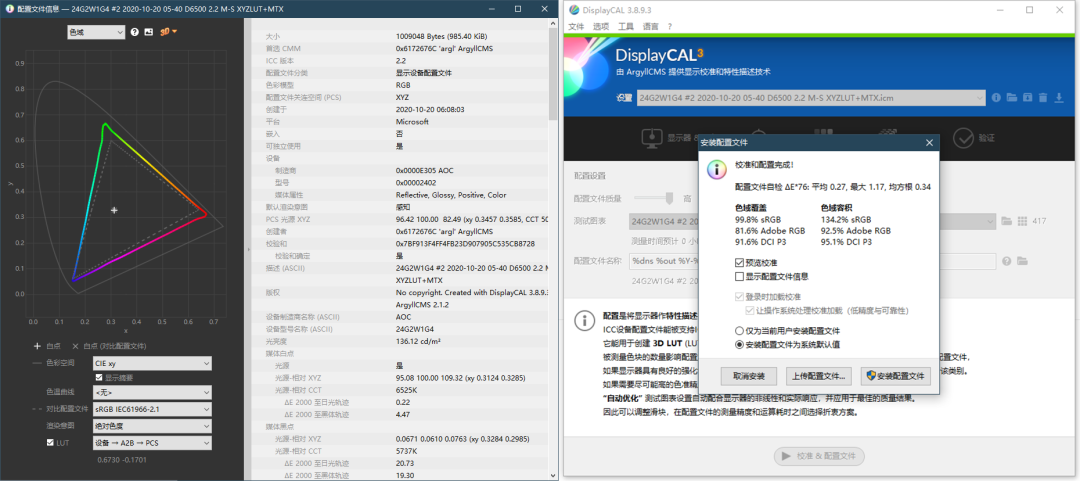This screenshot has width=1080, height=481.
Task: Click the testchart grid editor icon beside 417
Action: [1023, 221]
